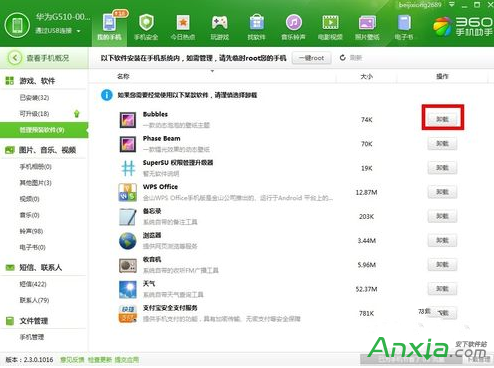
Task: Click the SuperSU hash icon
Action: 128,168
